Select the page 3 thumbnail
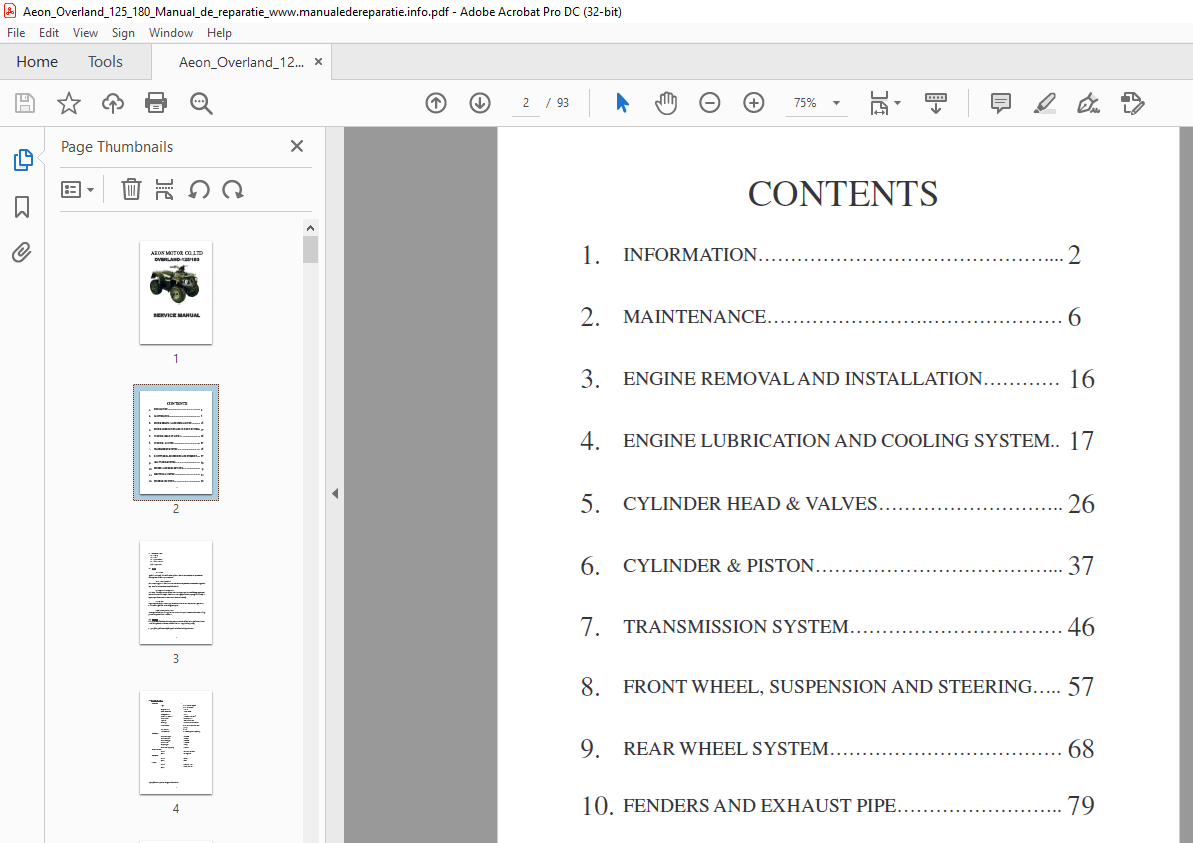The image size is (1193, 843). 176,593
